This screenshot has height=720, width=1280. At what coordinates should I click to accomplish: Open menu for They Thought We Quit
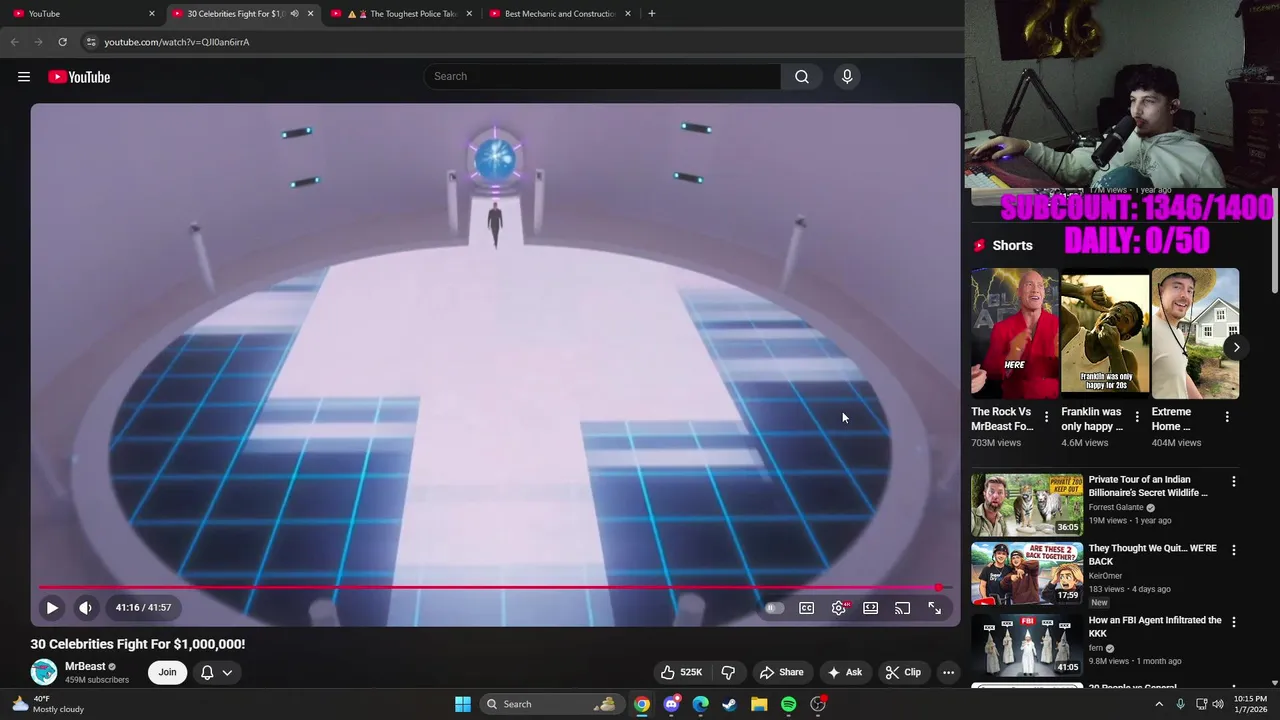point(1234,550)
